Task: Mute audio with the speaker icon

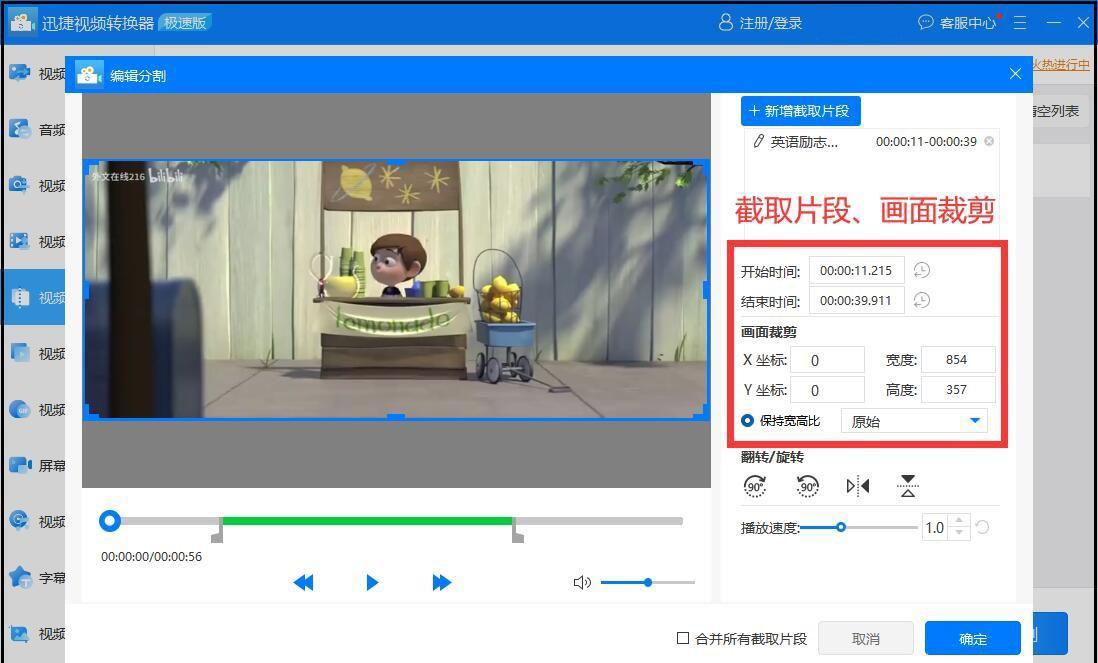Action: coord(582,582)
